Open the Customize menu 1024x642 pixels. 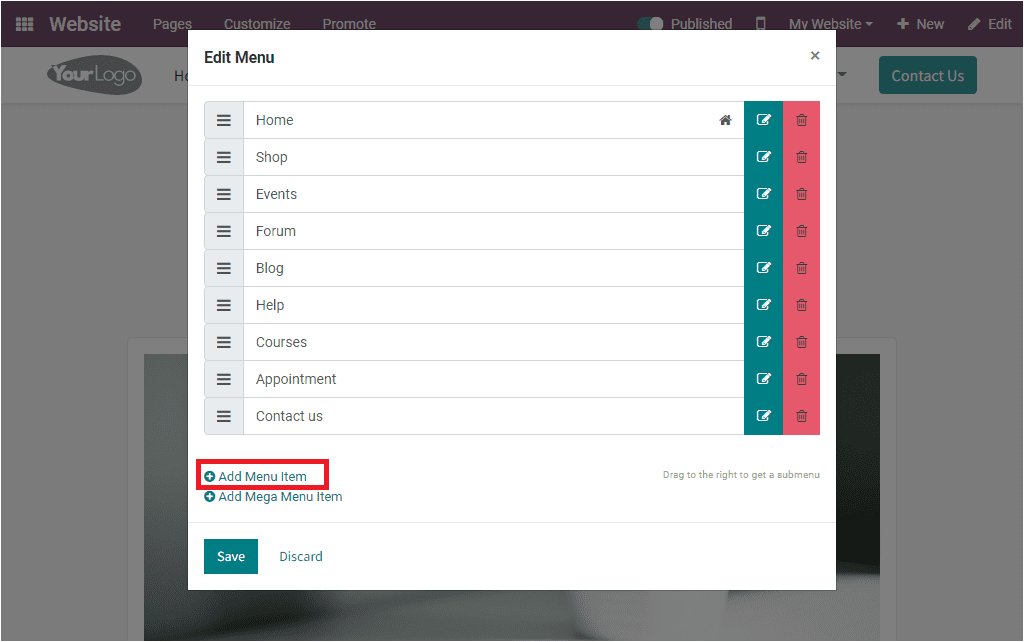257,23
